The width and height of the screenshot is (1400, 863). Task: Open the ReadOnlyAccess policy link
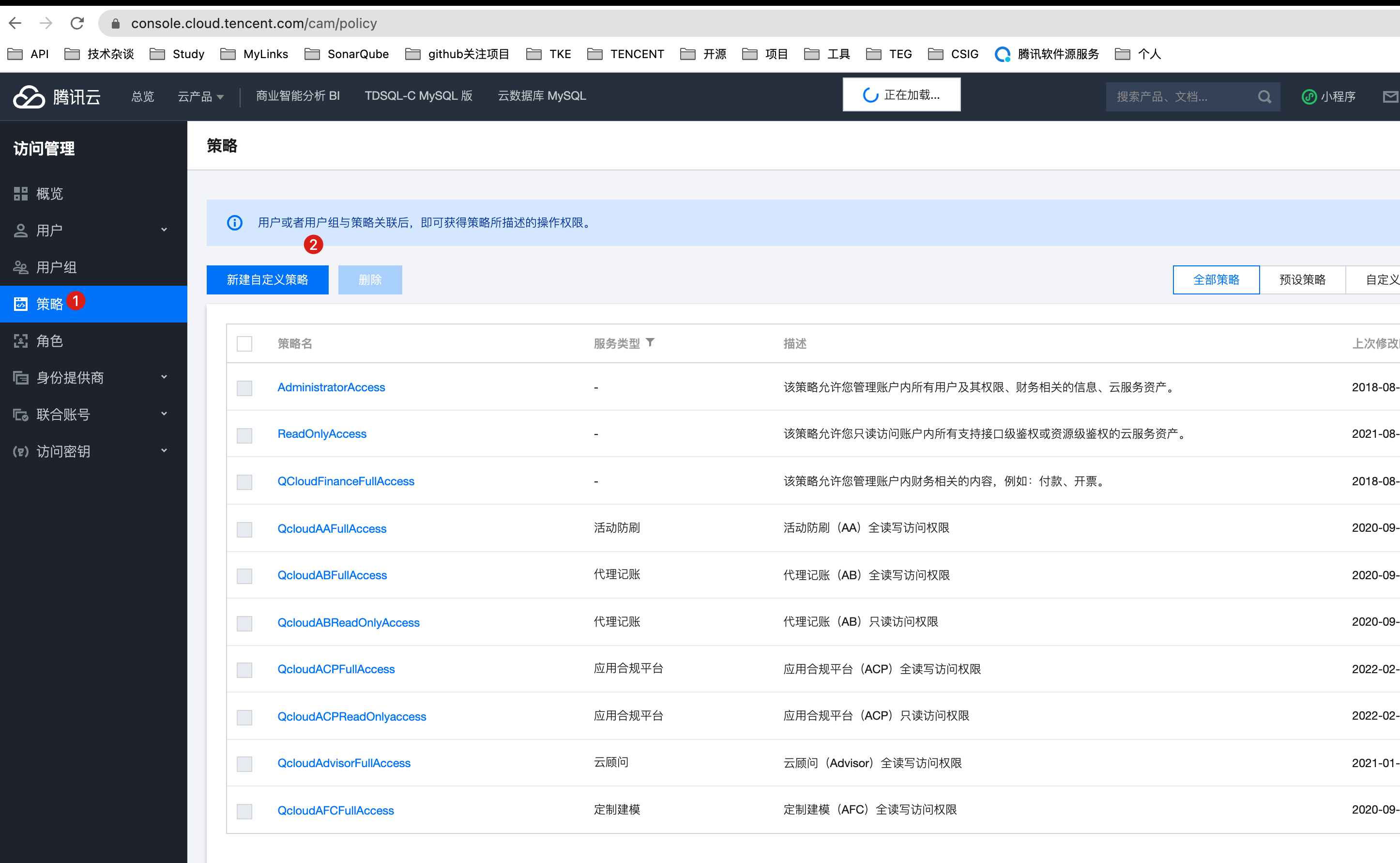(x=322, y=434)
